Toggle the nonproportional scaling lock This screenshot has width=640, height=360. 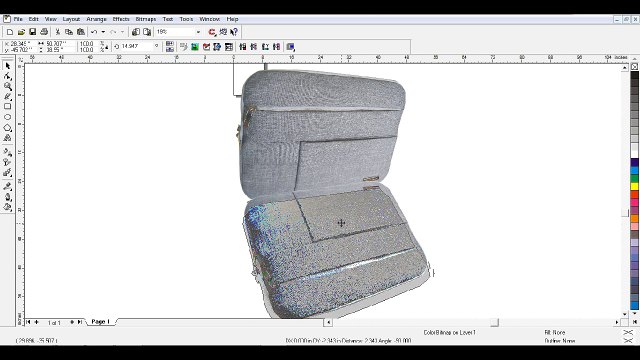click(x=106, y=47)
